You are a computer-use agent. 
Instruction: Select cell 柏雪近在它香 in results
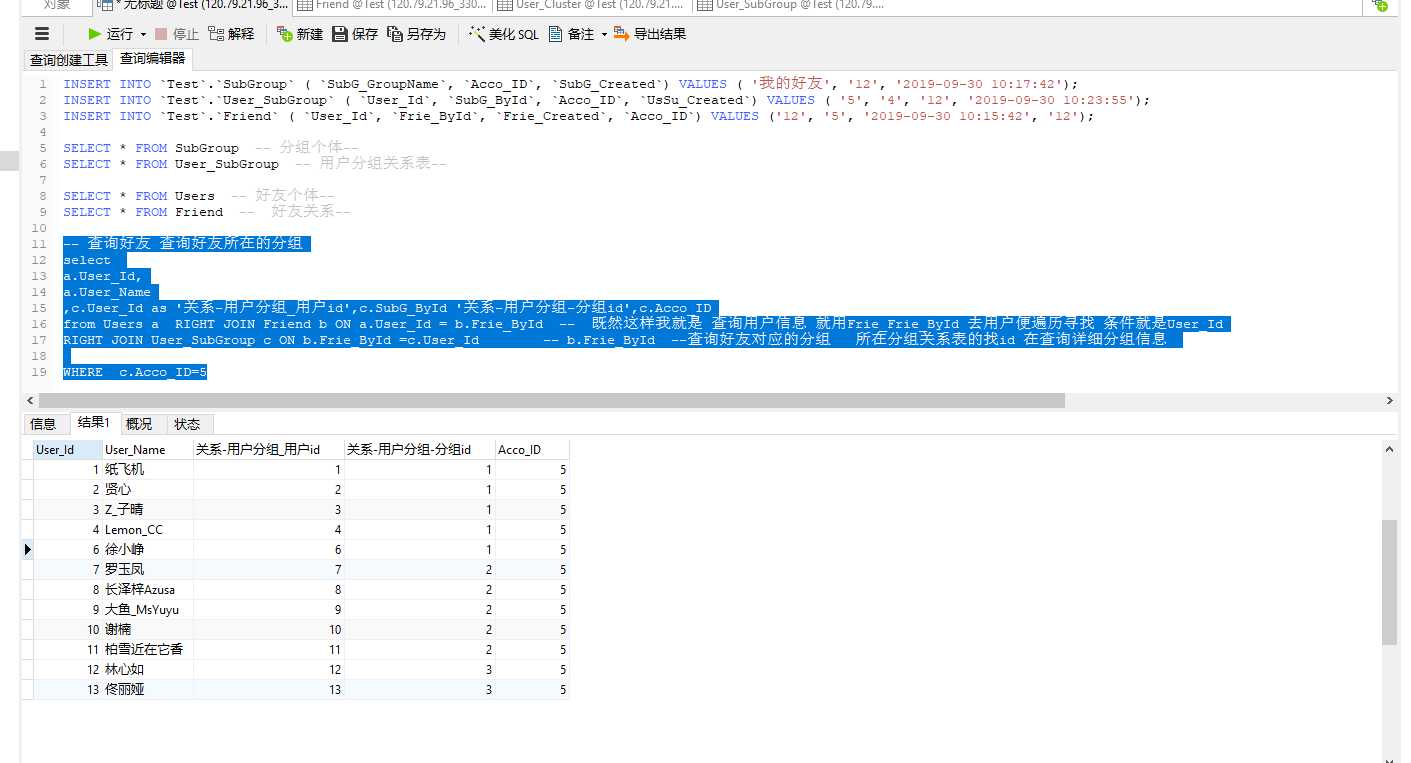[x=147, y=650]
